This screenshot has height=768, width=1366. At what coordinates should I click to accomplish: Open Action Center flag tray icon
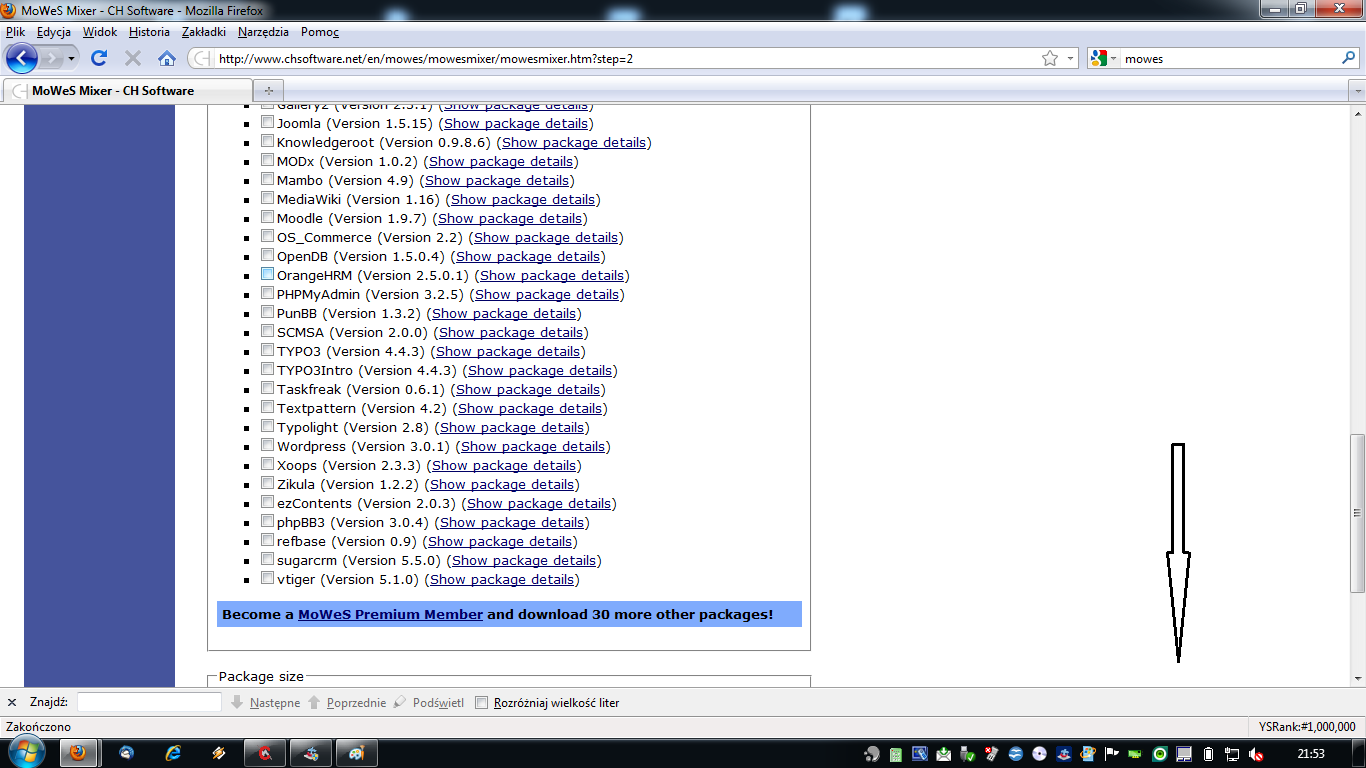point(1112,754)
